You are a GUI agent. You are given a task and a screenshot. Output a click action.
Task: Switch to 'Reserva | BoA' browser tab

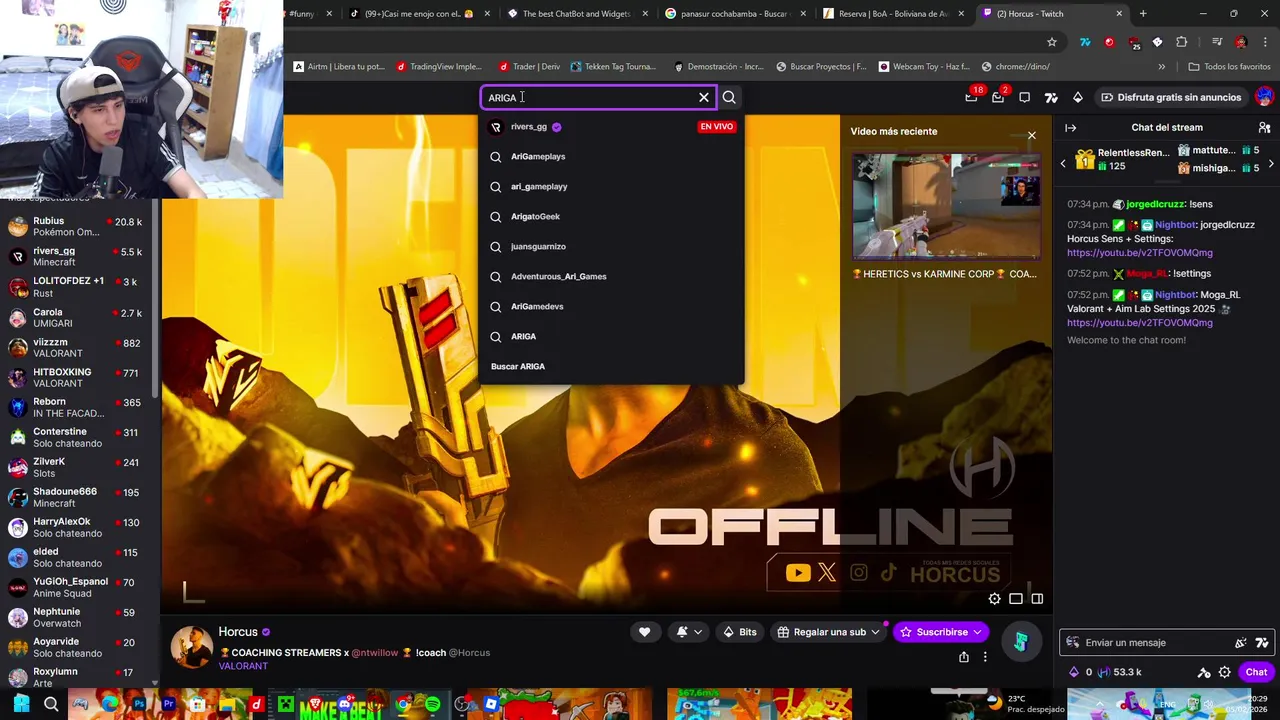(x=893, y=14)
